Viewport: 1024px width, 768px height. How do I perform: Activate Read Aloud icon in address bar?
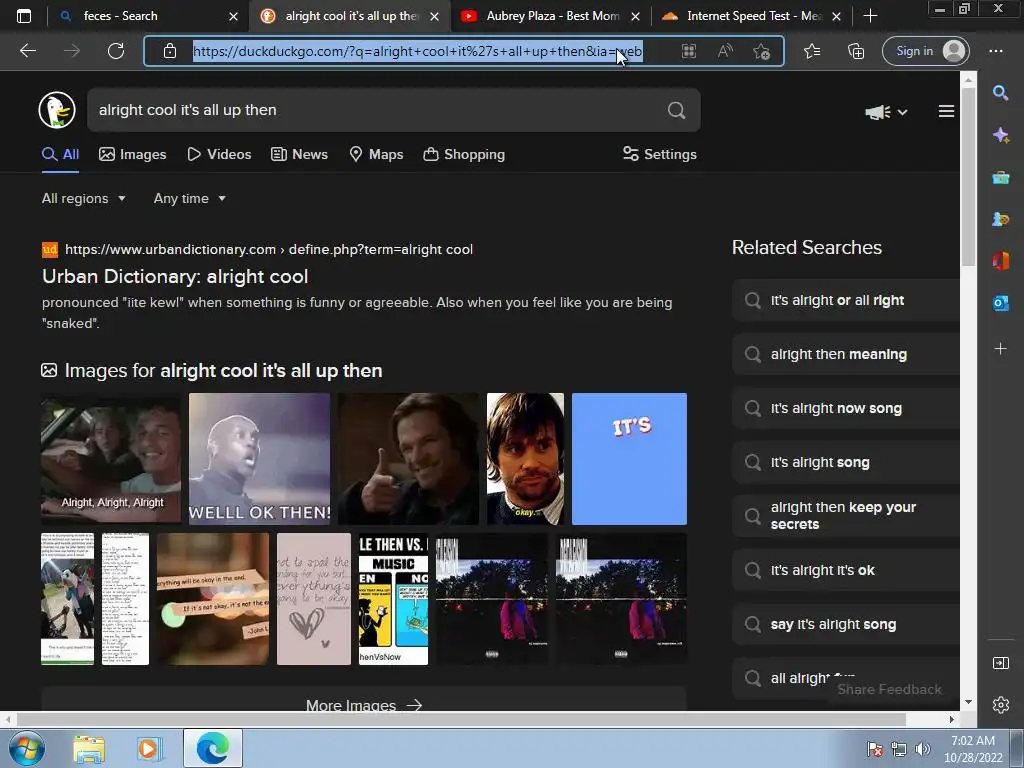[x=725, y=51]
